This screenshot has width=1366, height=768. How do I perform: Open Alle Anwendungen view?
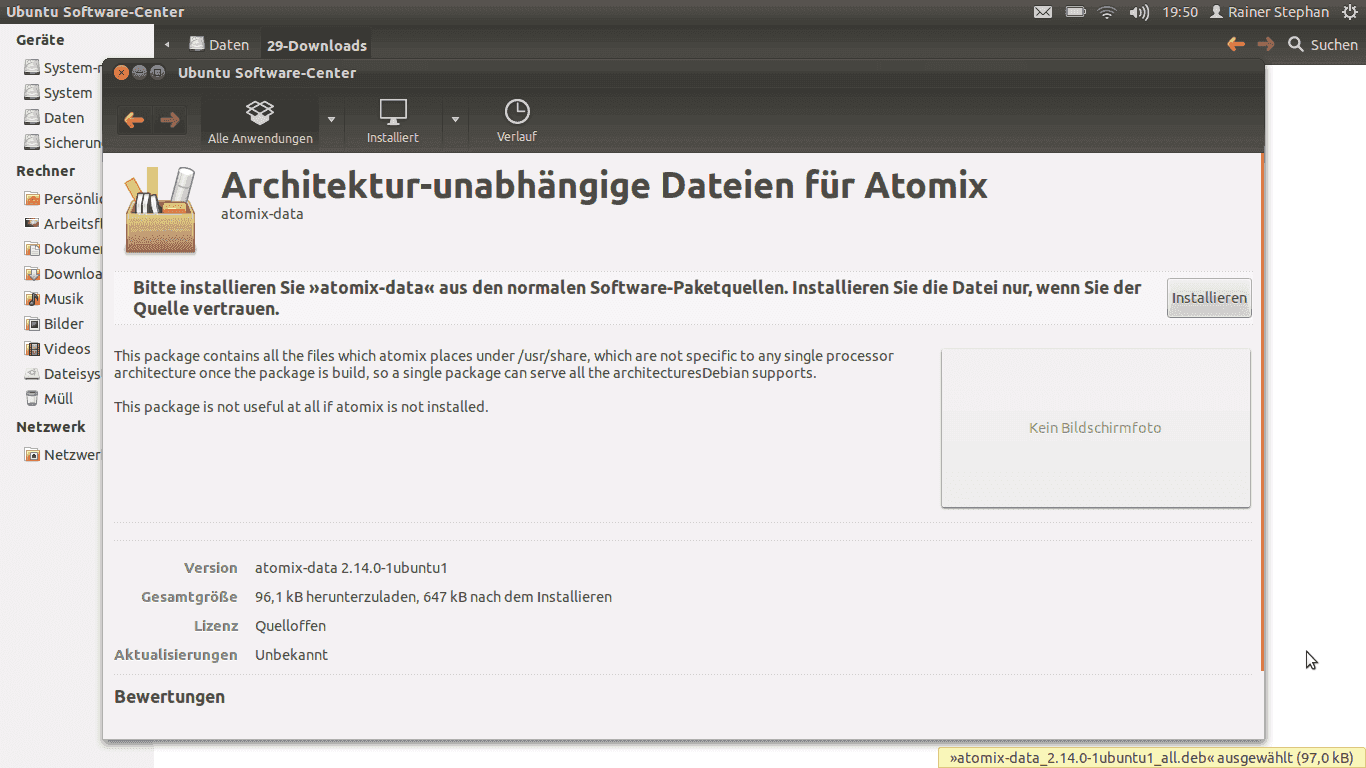point(260,121)
